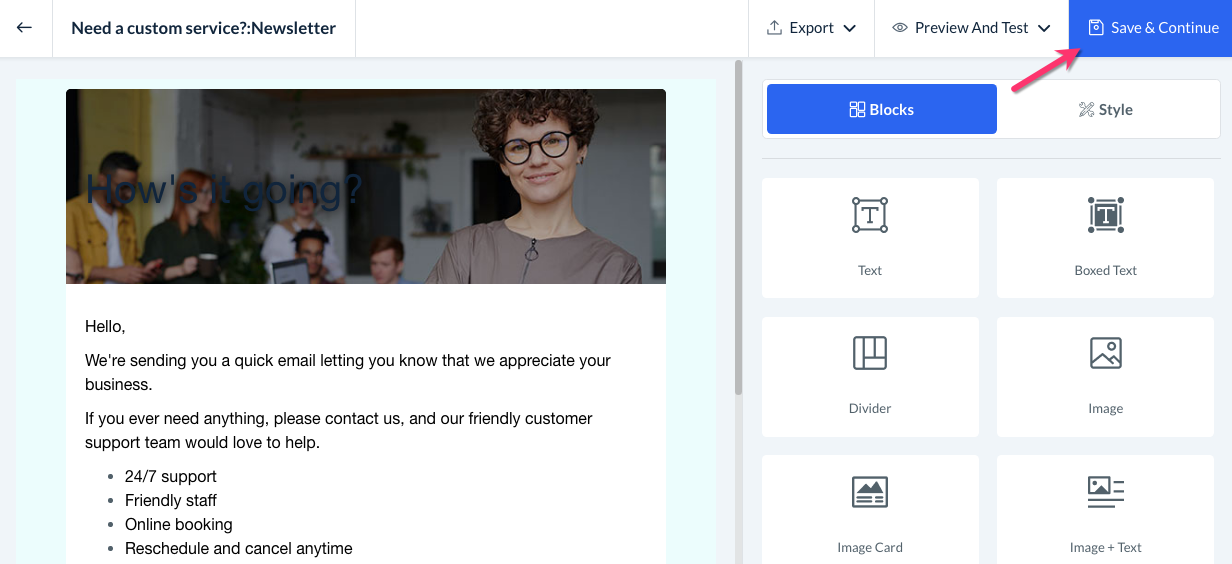Click the email editor vertical scrollbar

739,230
